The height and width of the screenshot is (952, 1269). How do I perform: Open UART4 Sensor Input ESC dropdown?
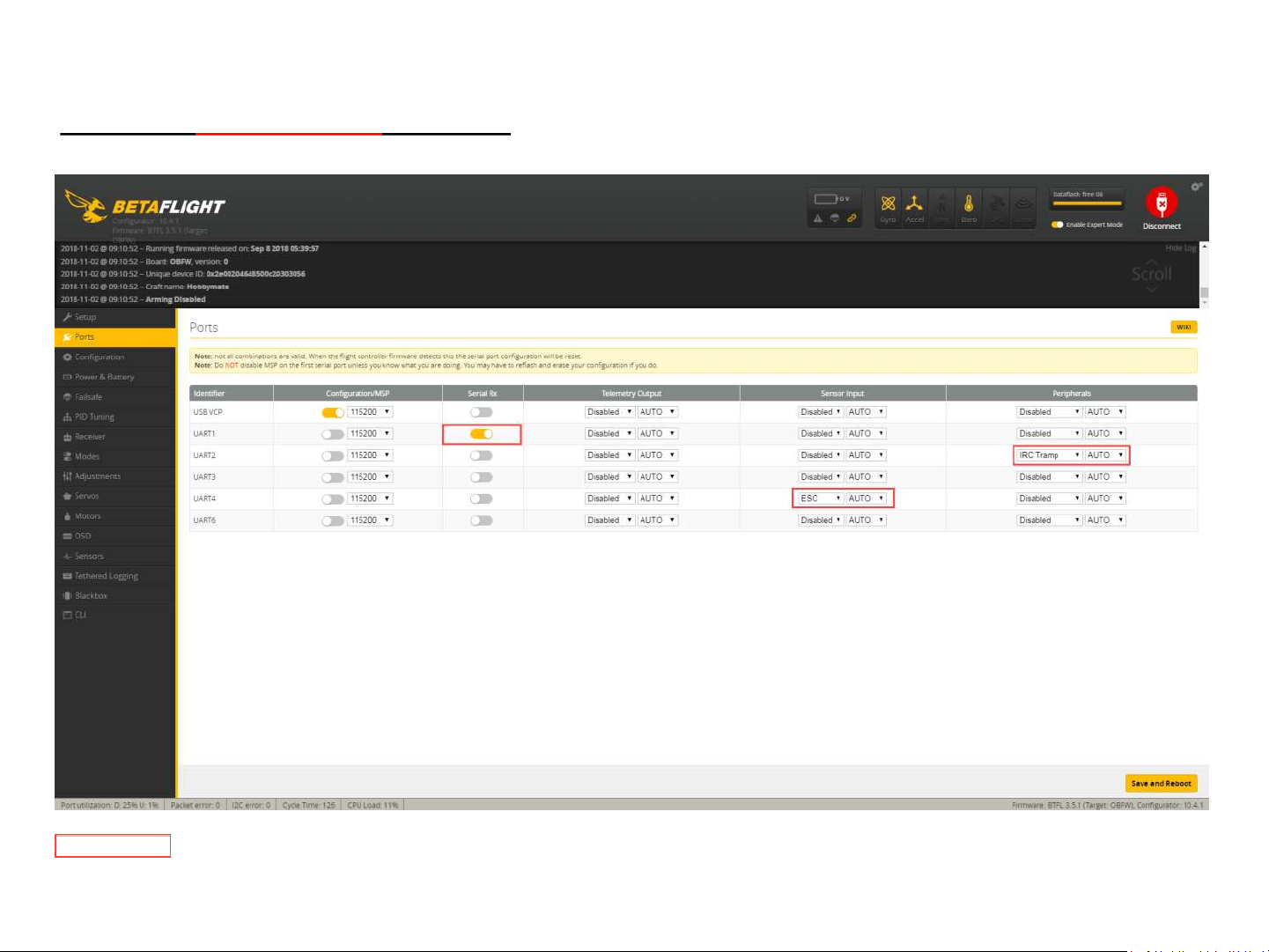click(821, 498)
